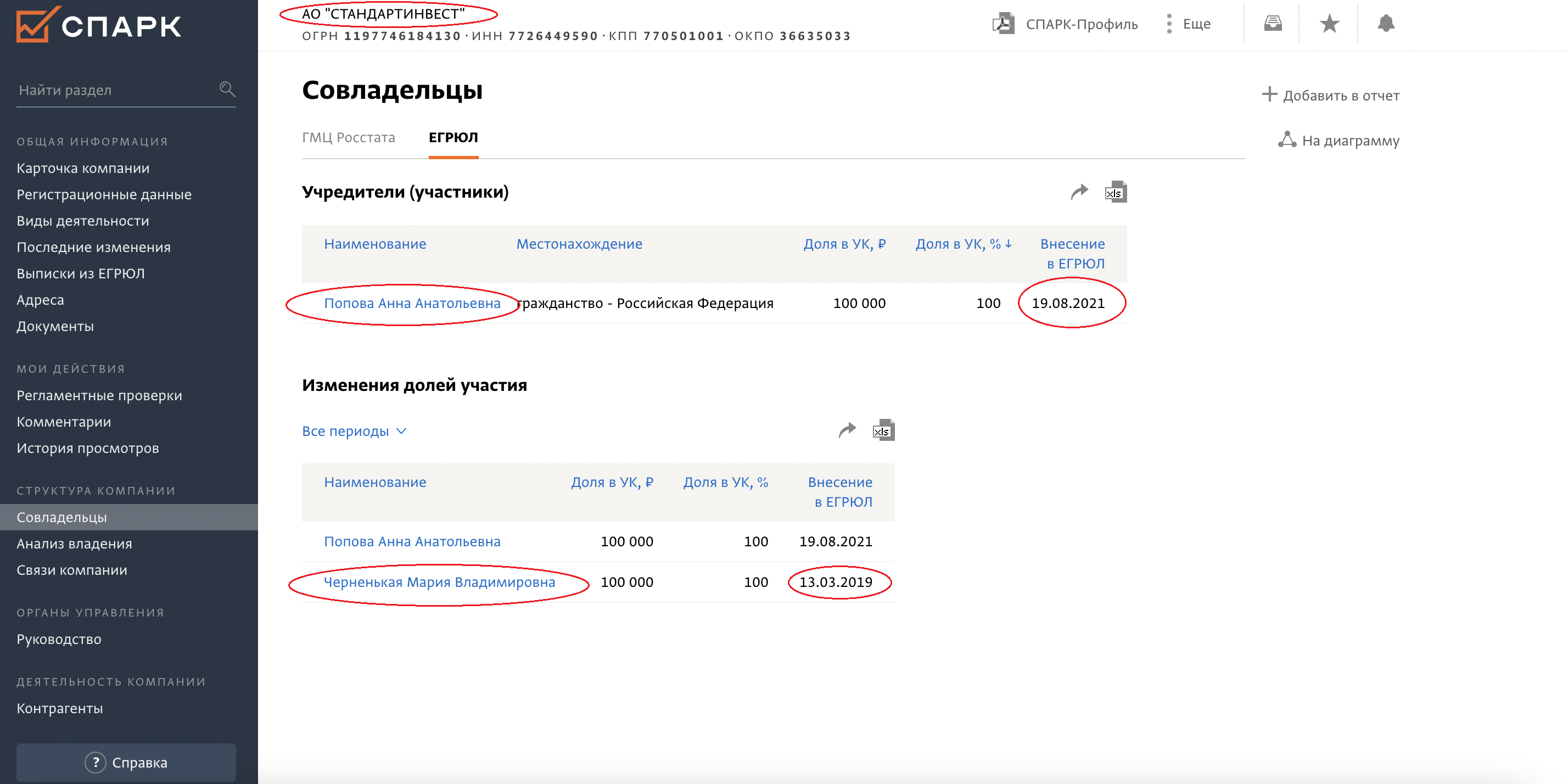Sort Изменения долей by Внесение в ЕГРЮЛ
Screen dimensions: 1568x784
click(840, 492)
